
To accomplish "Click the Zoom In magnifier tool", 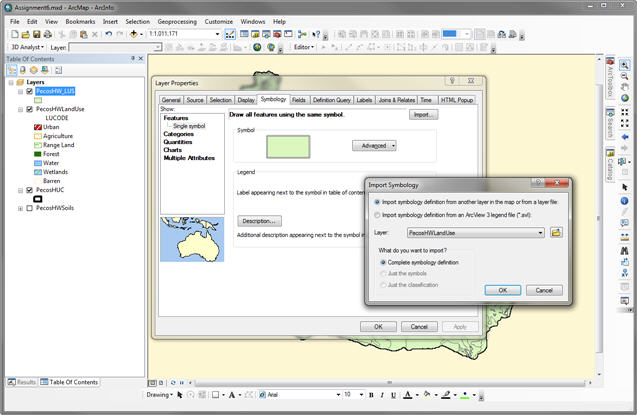I will (624, 65).
